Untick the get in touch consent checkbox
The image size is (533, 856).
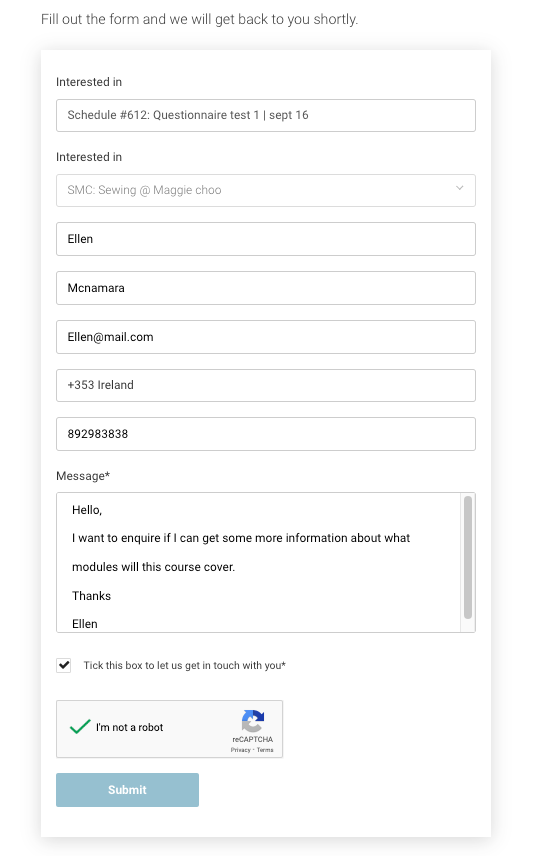click(64, 665)
